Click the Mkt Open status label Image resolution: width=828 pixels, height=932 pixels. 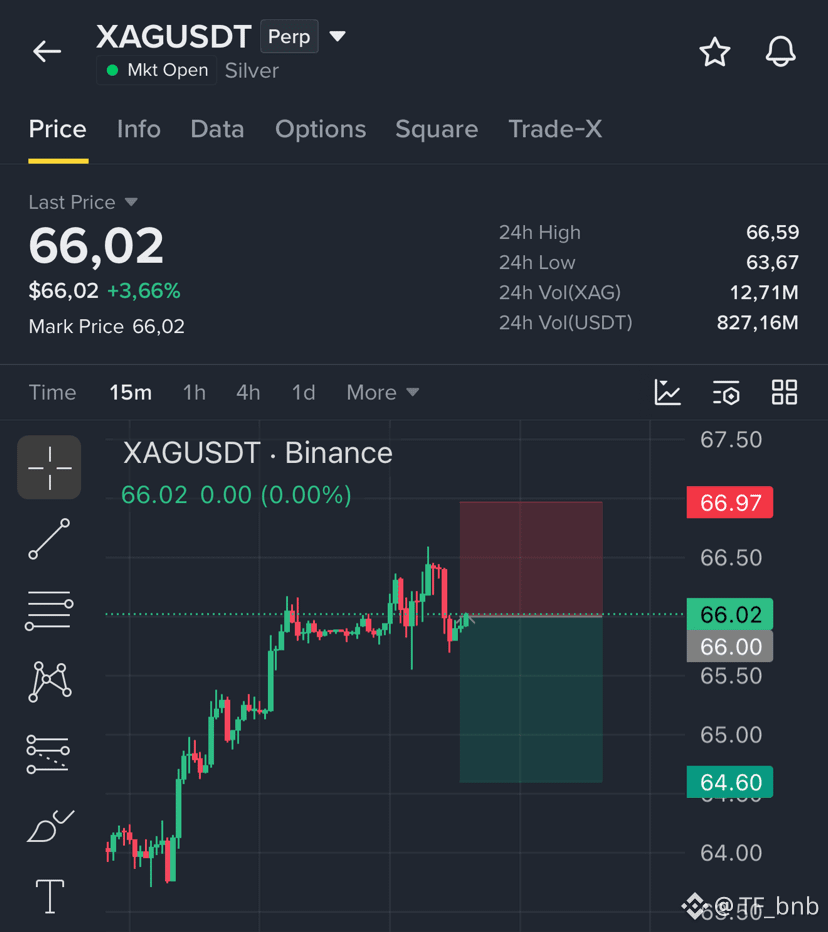[x=157, y=70]
